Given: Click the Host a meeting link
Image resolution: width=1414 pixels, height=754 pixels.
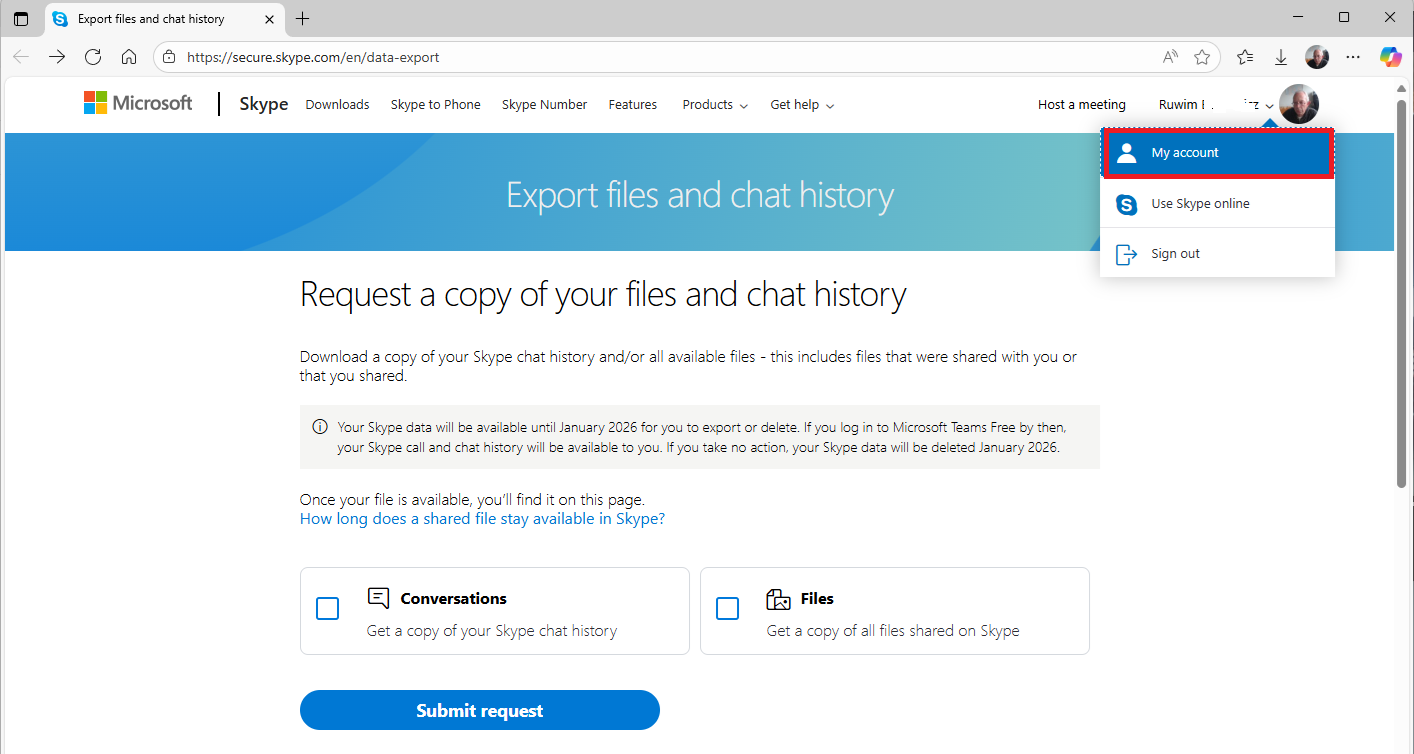Looking at the screenshot, I should click(x=1081, y=104).
